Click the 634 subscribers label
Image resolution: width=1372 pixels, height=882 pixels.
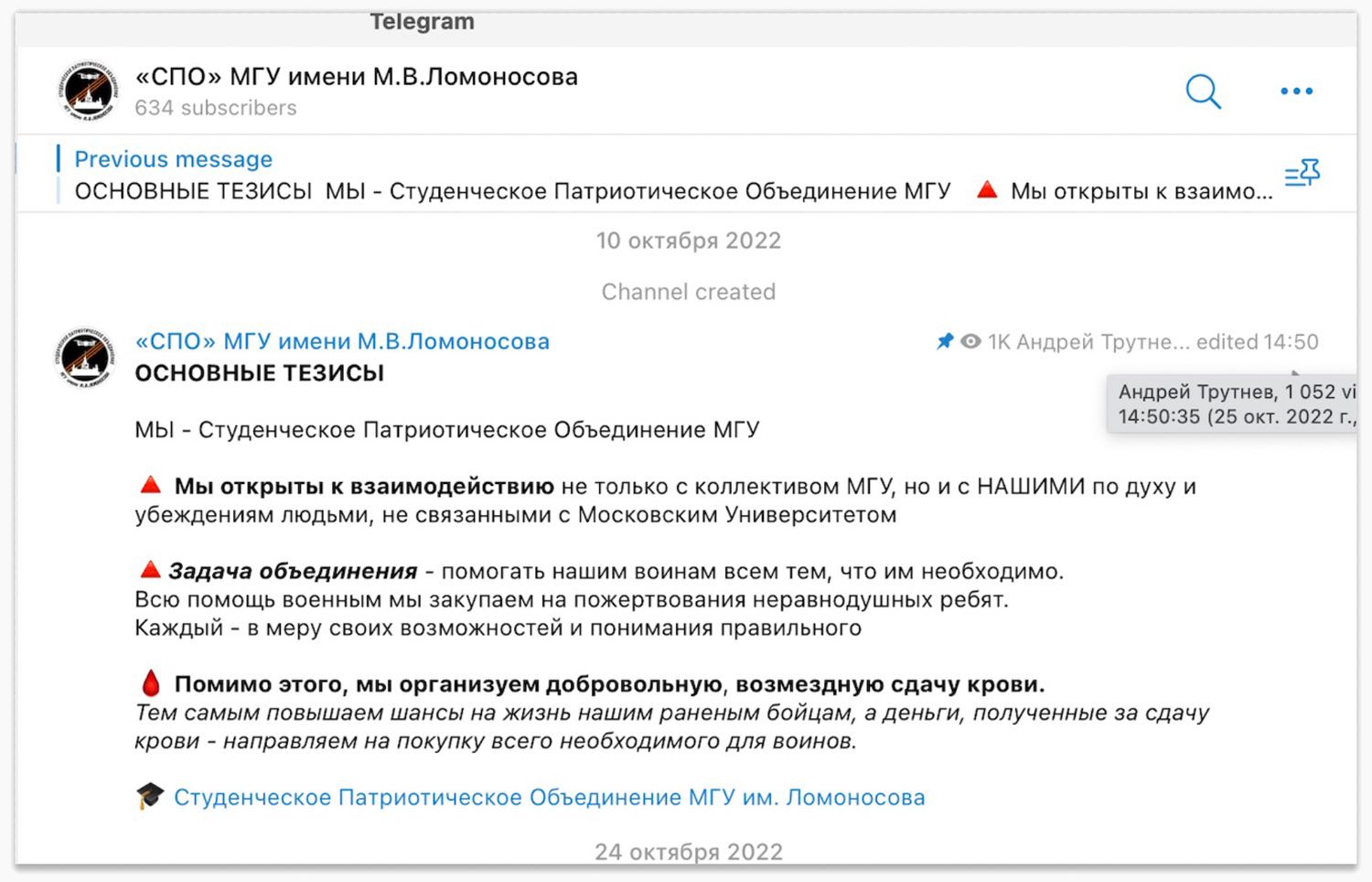tap(216, 108)
